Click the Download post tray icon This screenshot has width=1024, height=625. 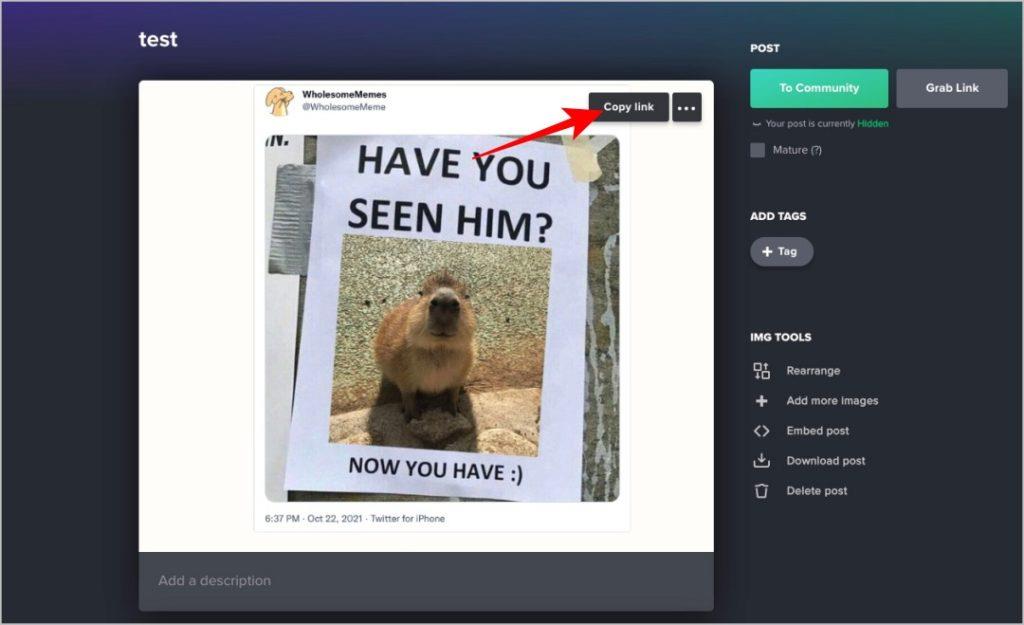coord(761,461)
